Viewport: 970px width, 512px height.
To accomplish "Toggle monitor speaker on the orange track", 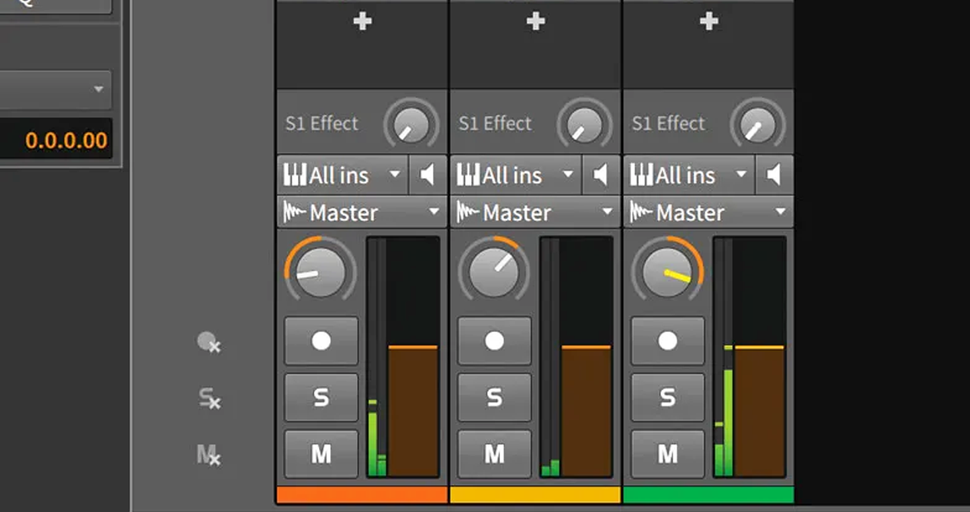I will (427, 175).
